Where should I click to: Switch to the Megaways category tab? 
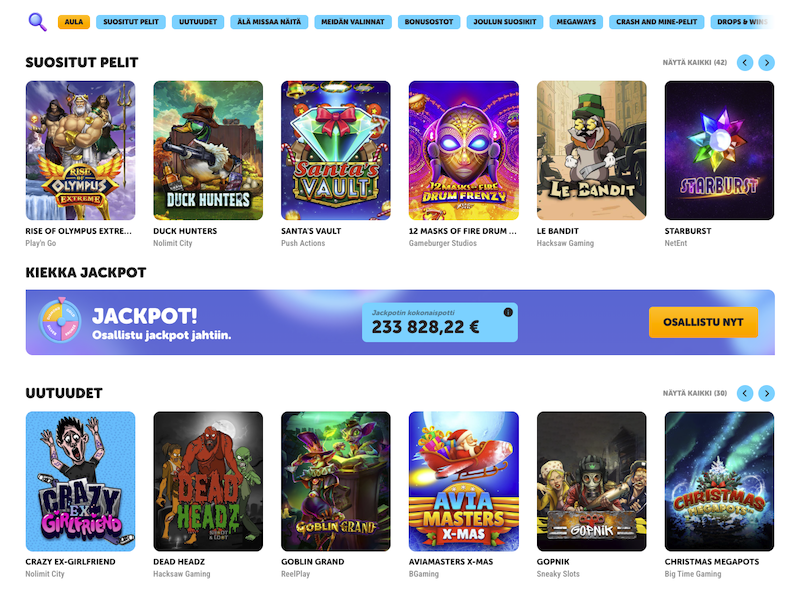coord(576,22)
